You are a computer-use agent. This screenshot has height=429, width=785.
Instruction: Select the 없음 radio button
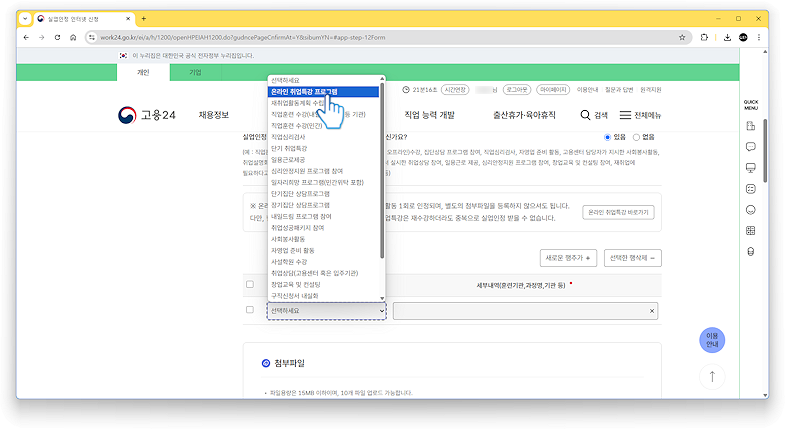pos(636,137)
